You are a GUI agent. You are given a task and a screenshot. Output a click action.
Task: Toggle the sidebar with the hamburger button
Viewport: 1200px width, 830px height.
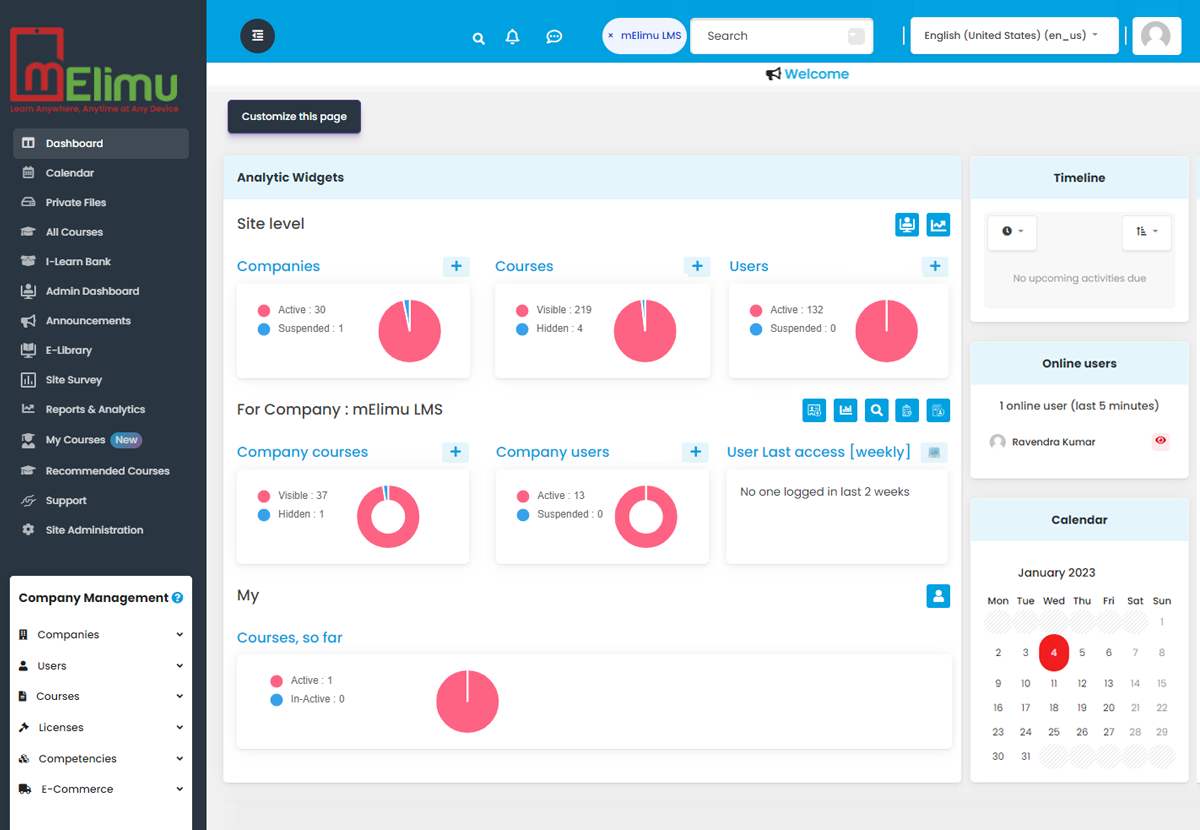[258, 36]
